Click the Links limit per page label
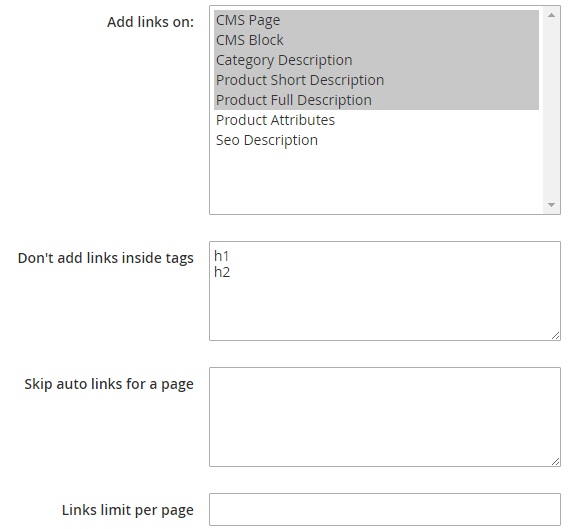The height and width of the screenshot is (529, 573). pos(128,510)
